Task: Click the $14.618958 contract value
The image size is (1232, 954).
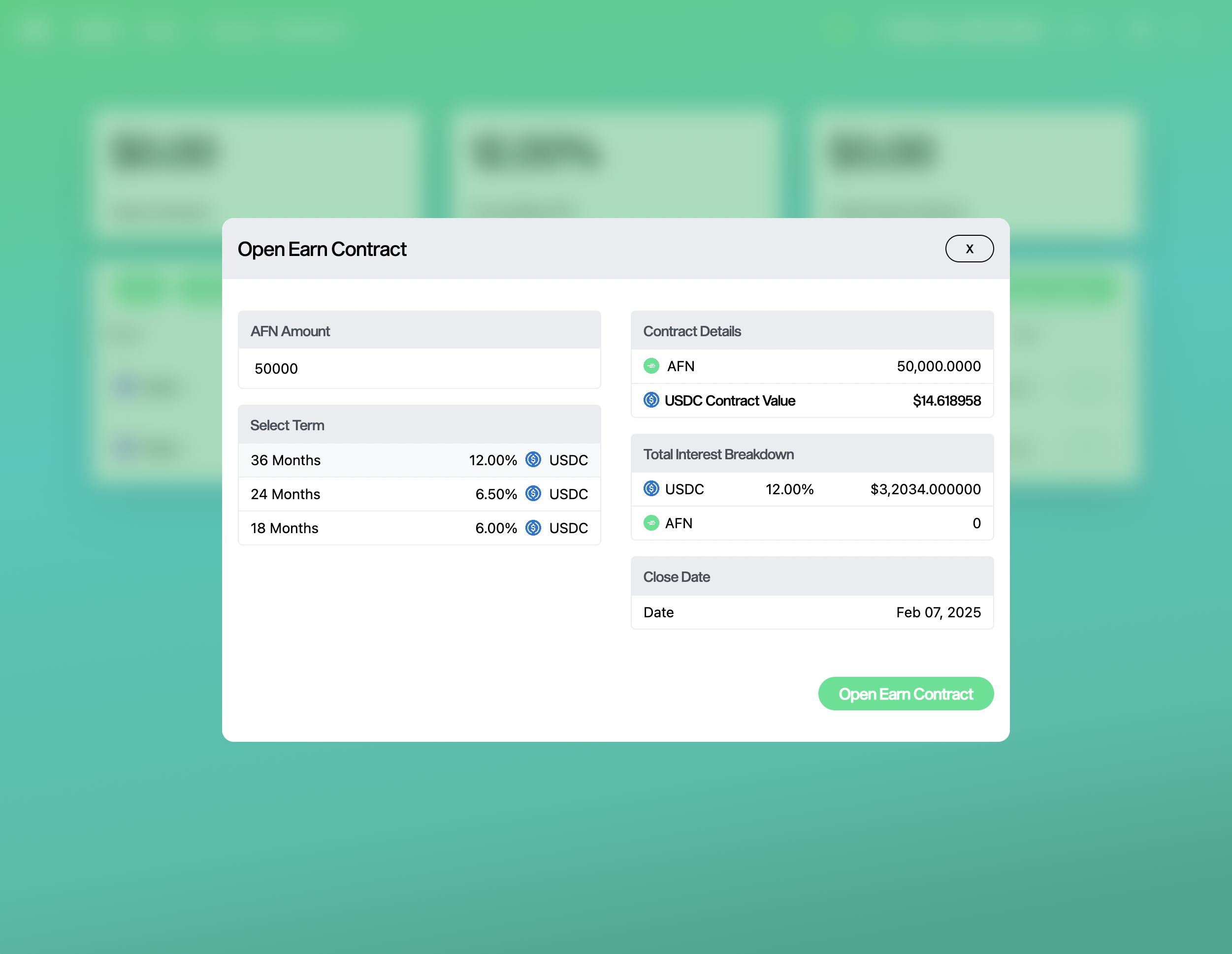Action: 946,401
